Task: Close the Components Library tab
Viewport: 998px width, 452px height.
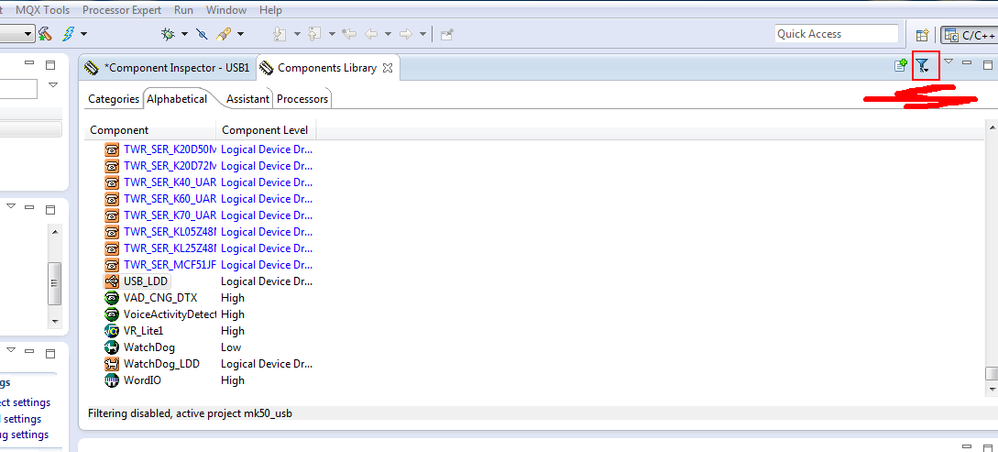Action: (388, 67)
